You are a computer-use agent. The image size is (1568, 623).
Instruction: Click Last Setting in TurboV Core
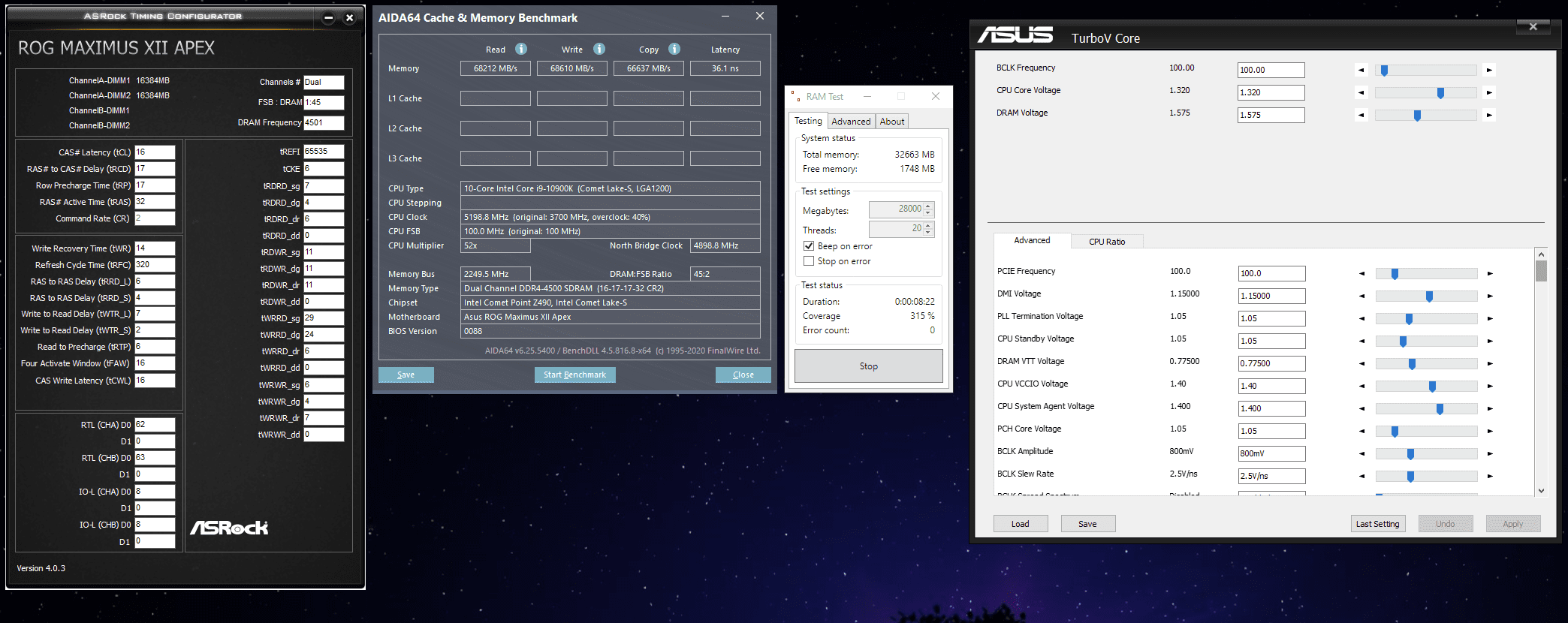coord(1377,524)
